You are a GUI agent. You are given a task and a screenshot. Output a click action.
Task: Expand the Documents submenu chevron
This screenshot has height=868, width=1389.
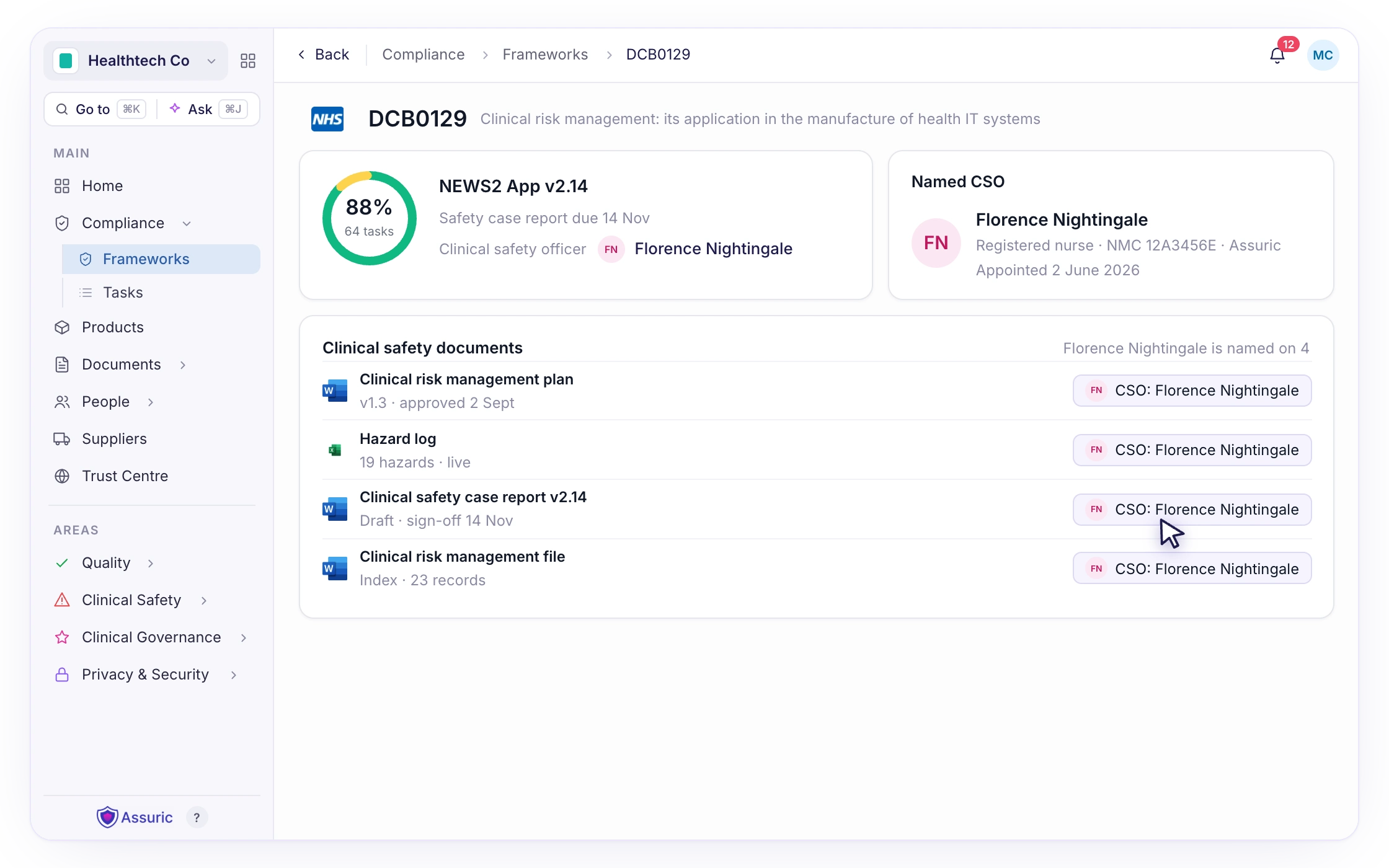click(183, 365)
